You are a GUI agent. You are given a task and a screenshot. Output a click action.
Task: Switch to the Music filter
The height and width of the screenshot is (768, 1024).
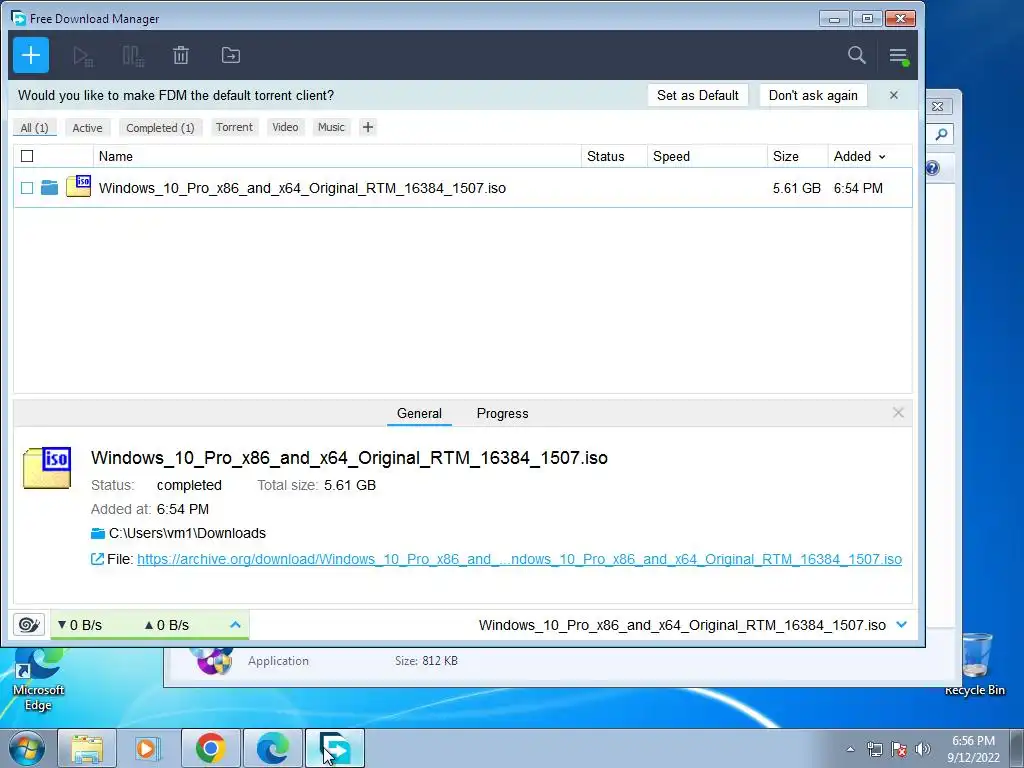[331, 127]
